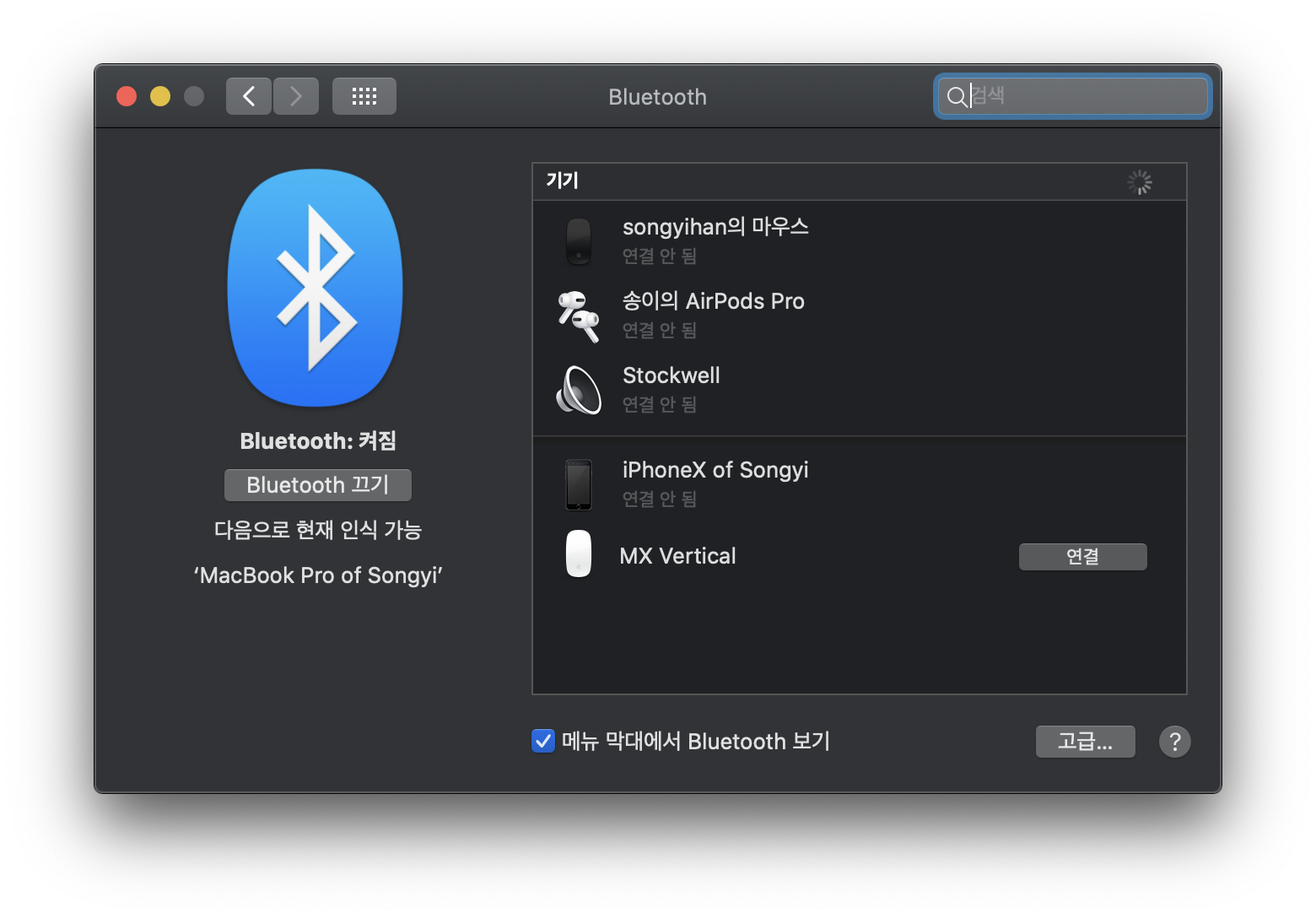Click the magnifying glass search icon
This screenshot has width=1316, height=918.
[x=957, y=96]
